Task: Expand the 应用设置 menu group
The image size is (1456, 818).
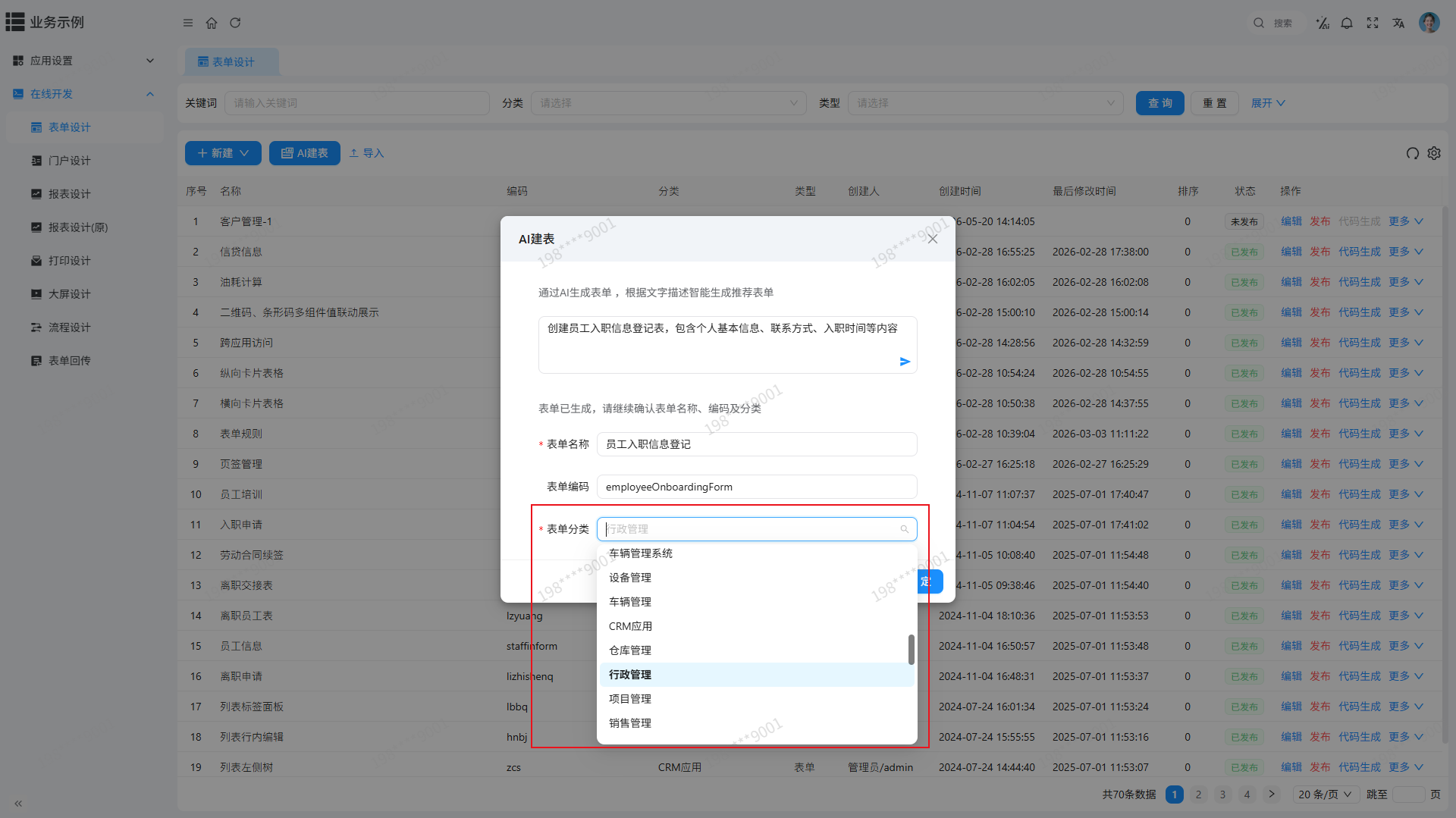Action: (85, 61)
